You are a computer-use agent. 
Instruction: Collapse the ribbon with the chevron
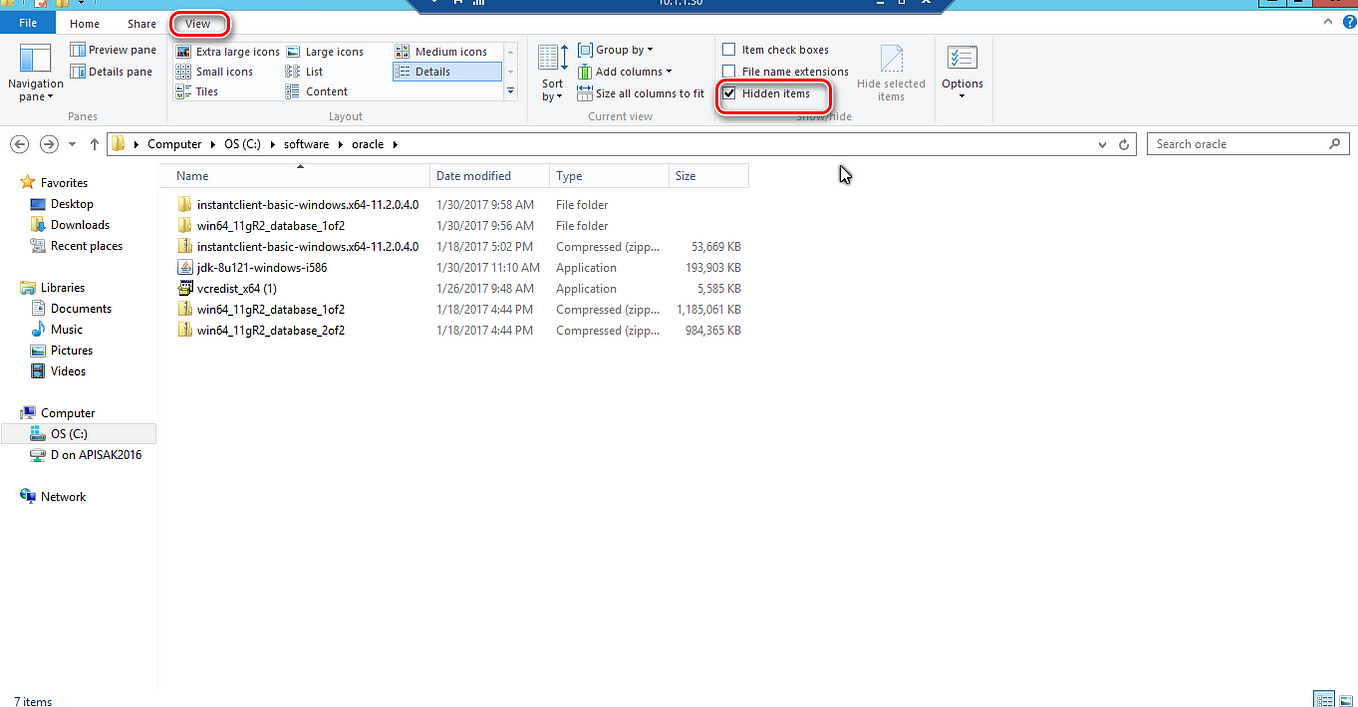pyautogui.click(x=1328, y=22)
